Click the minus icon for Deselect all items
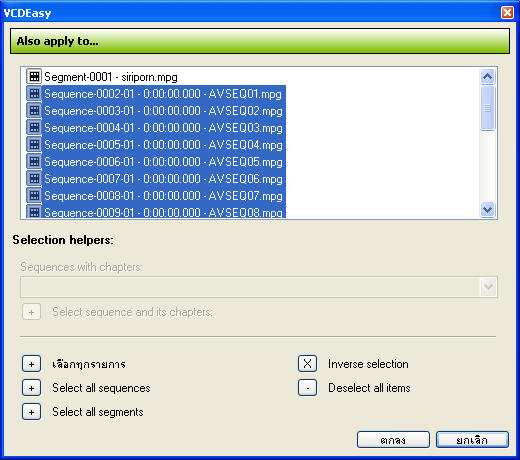520x460 pixels. (307, 388)
